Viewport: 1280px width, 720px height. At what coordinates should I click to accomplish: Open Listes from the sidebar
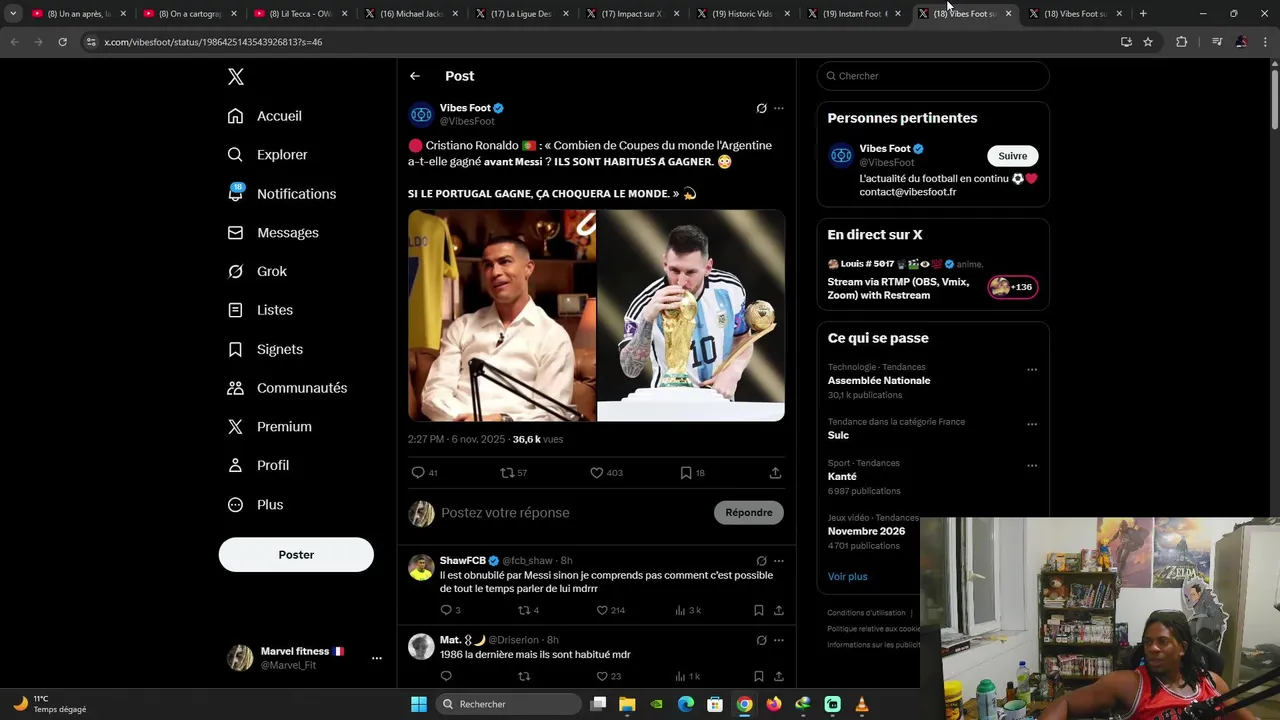coord(260,310)
